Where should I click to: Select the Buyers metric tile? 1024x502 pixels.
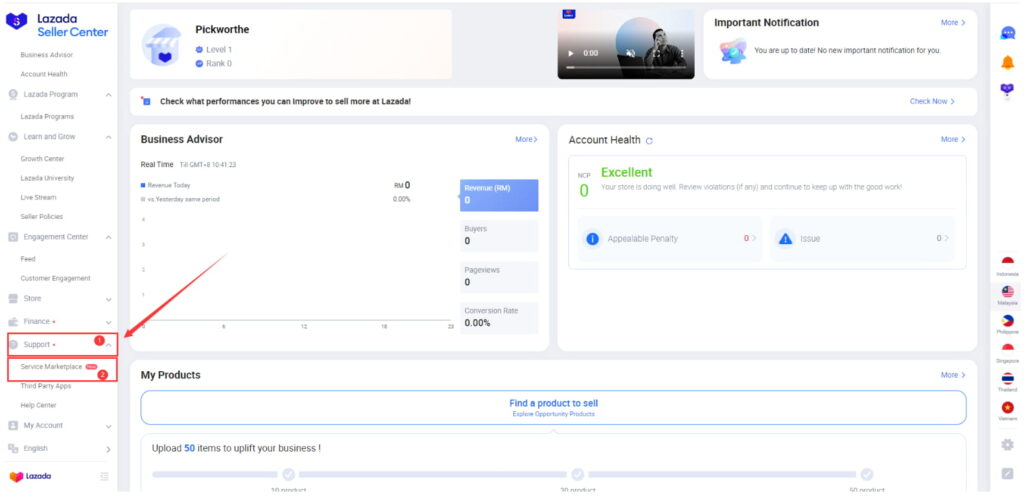499,236
